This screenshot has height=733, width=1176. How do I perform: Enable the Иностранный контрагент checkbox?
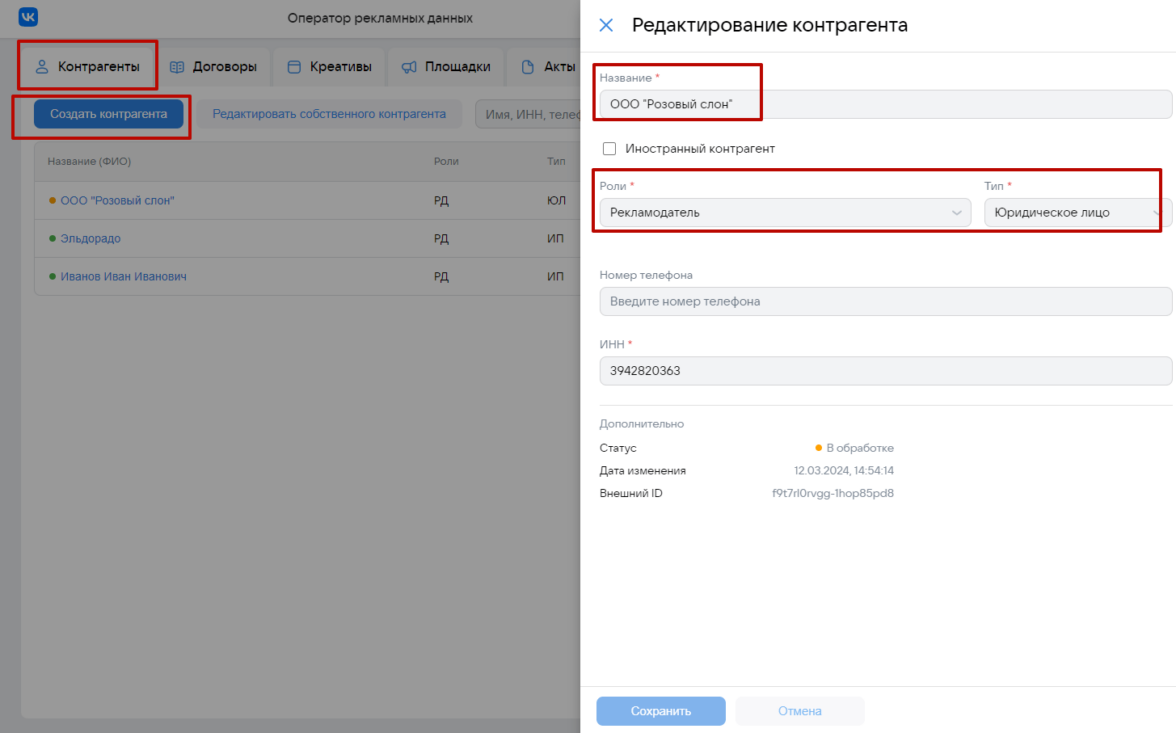coord(609,149)
